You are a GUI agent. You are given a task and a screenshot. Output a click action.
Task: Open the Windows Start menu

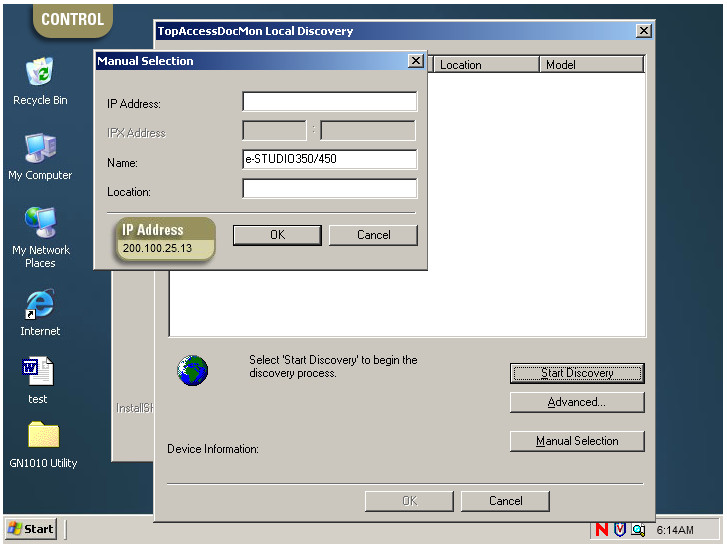coord(31,529)
